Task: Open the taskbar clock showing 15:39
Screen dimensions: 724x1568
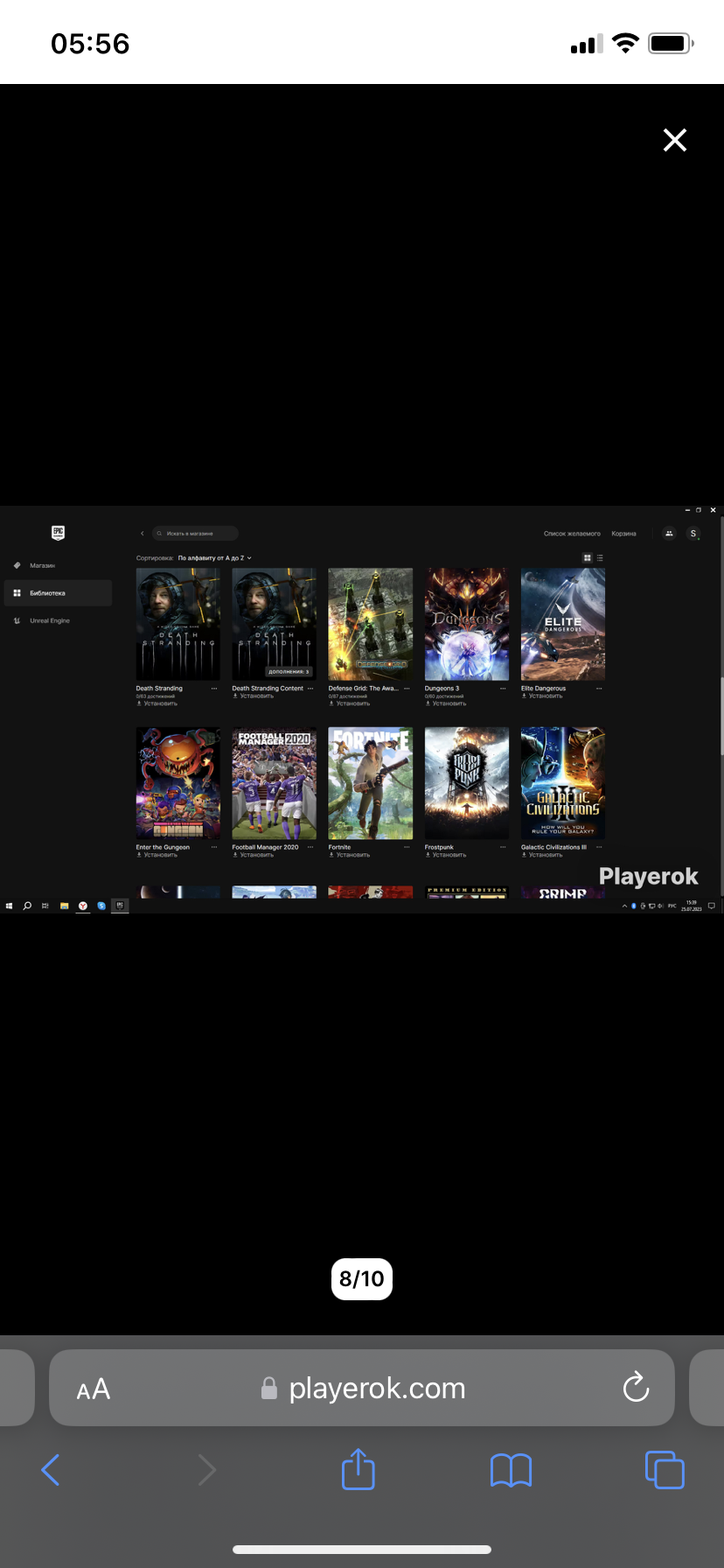Action: click(x=692, y=906)
